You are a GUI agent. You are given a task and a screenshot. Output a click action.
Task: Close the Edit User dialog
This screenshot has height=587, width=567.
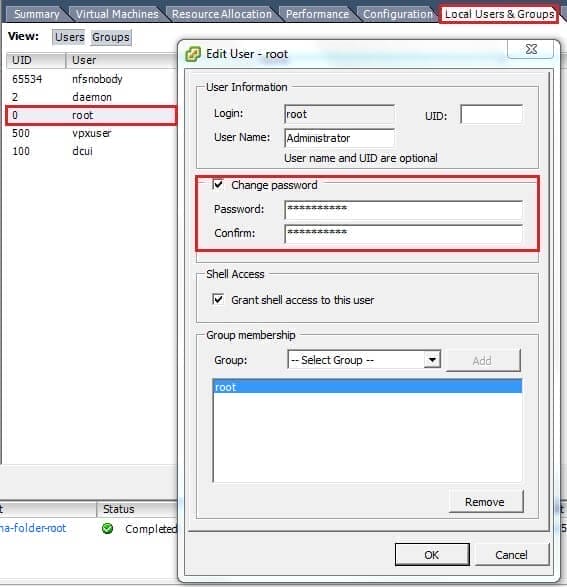click(x=531, y=49)
